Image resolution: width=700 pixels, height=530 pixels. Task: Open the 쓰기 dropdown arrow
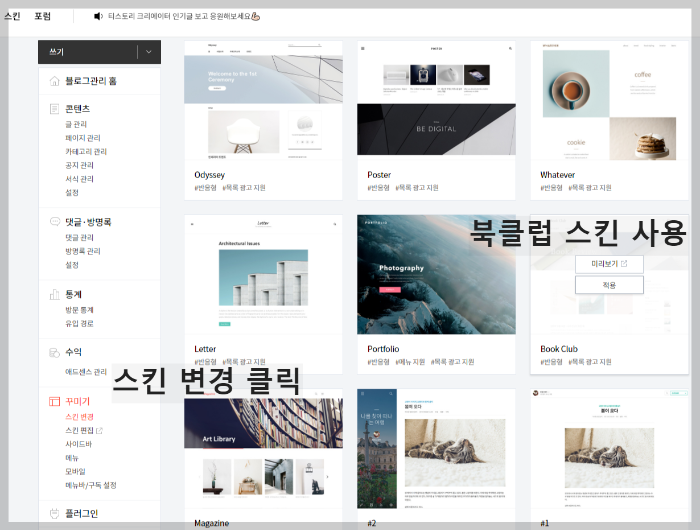pyautogui.click(x=149, y=52)
